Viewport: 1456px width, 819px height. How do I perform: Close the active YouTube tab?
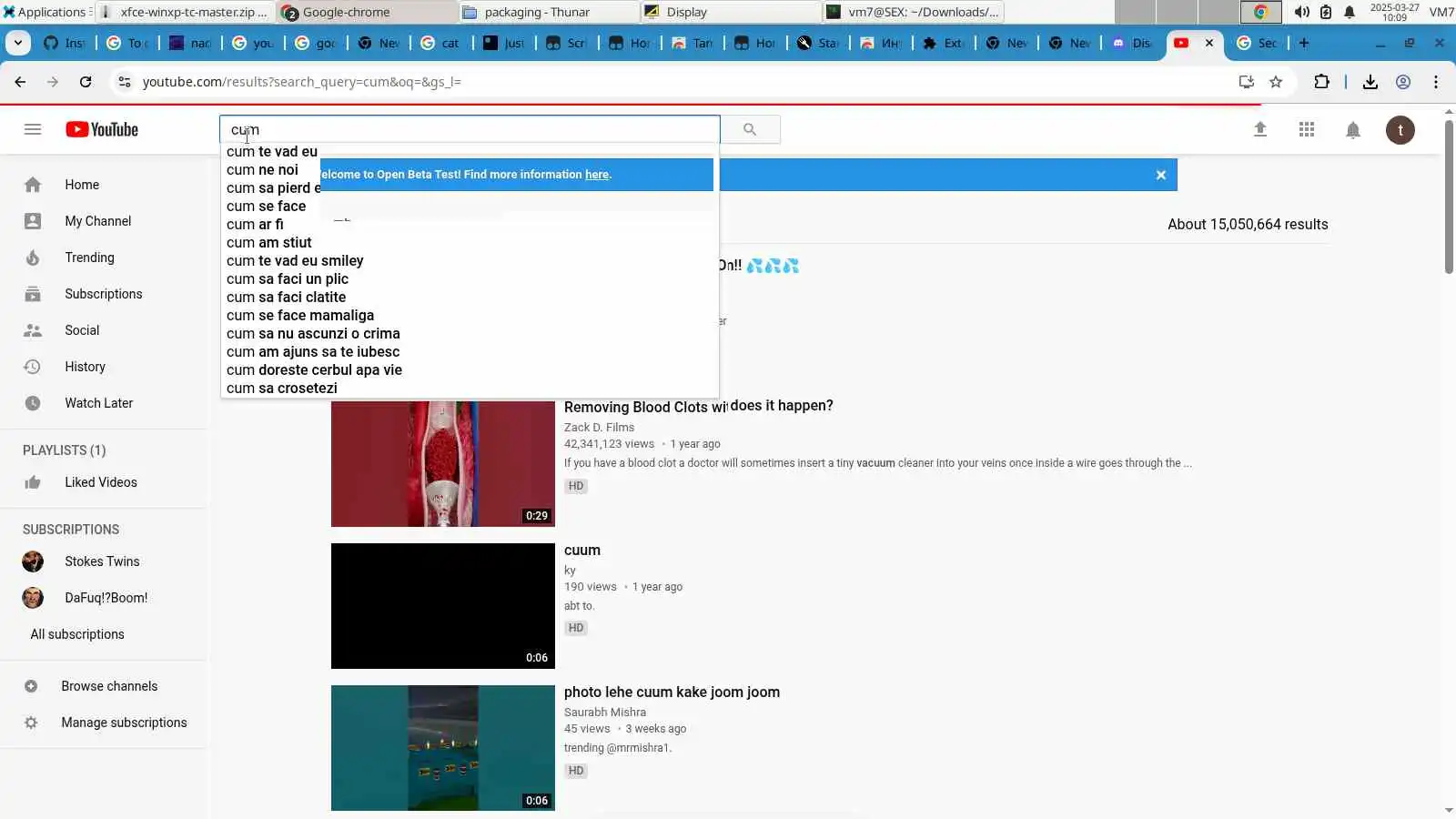tap(1209, 43)
